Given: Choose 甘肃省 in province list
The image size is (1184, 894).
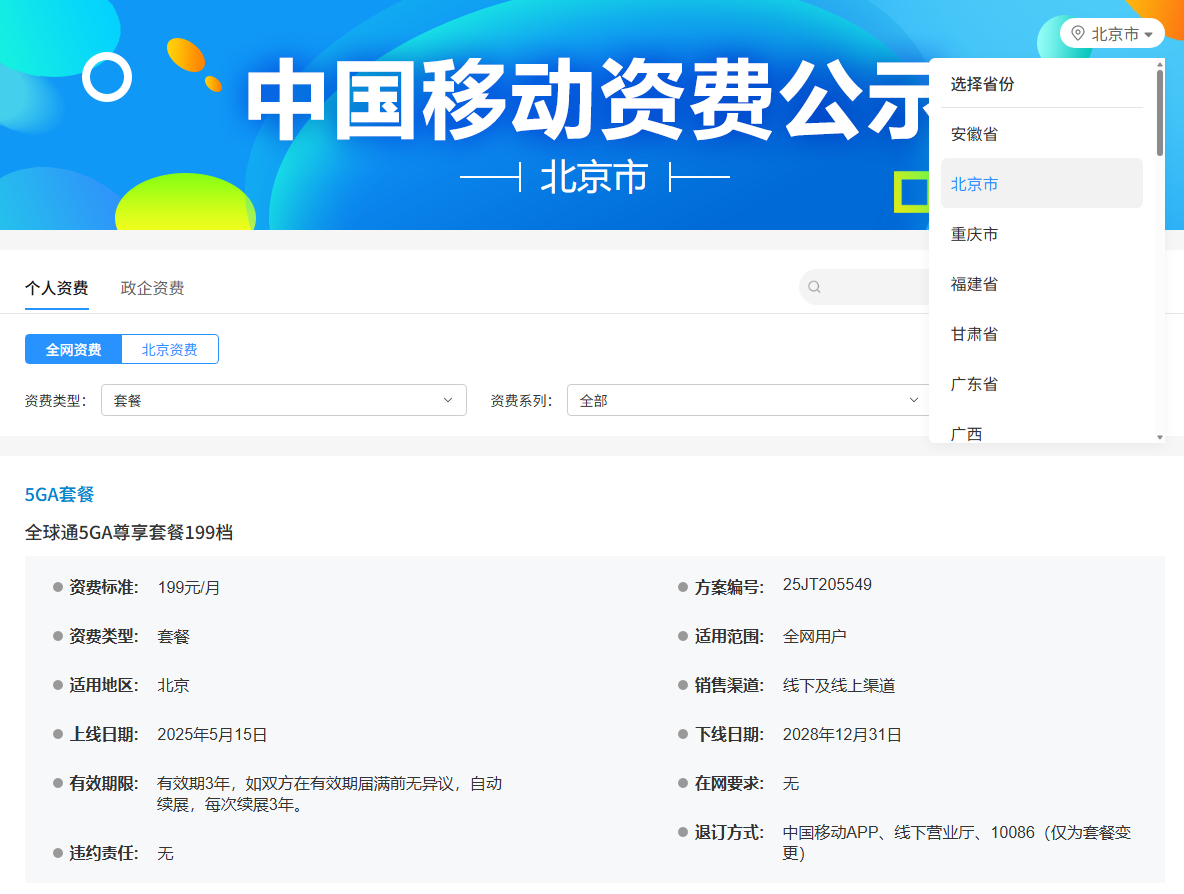Looking at the screenshot, I should pyautogui.click(x=974, y=334).
